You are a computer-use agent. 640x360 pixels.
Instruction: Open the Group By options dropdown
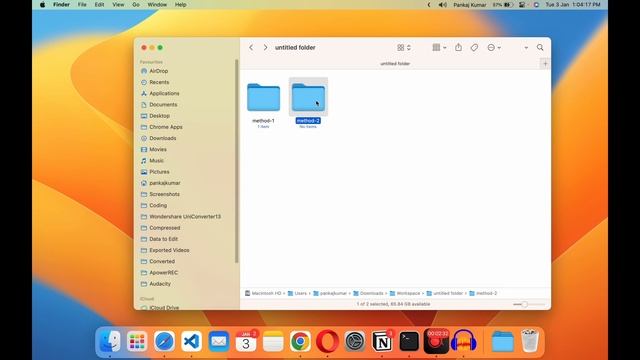[439, 48]
